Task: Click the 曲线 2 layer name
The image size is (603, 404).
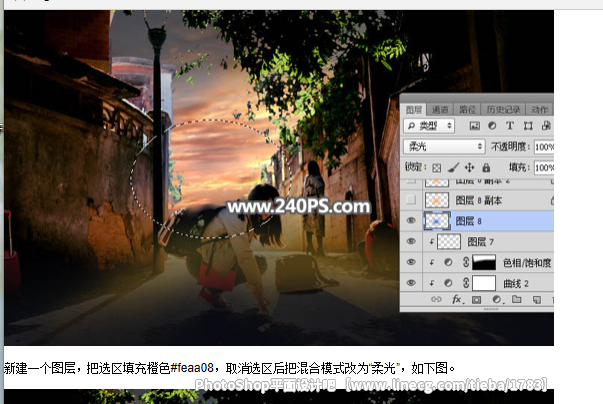Action: tap(516, 284)
